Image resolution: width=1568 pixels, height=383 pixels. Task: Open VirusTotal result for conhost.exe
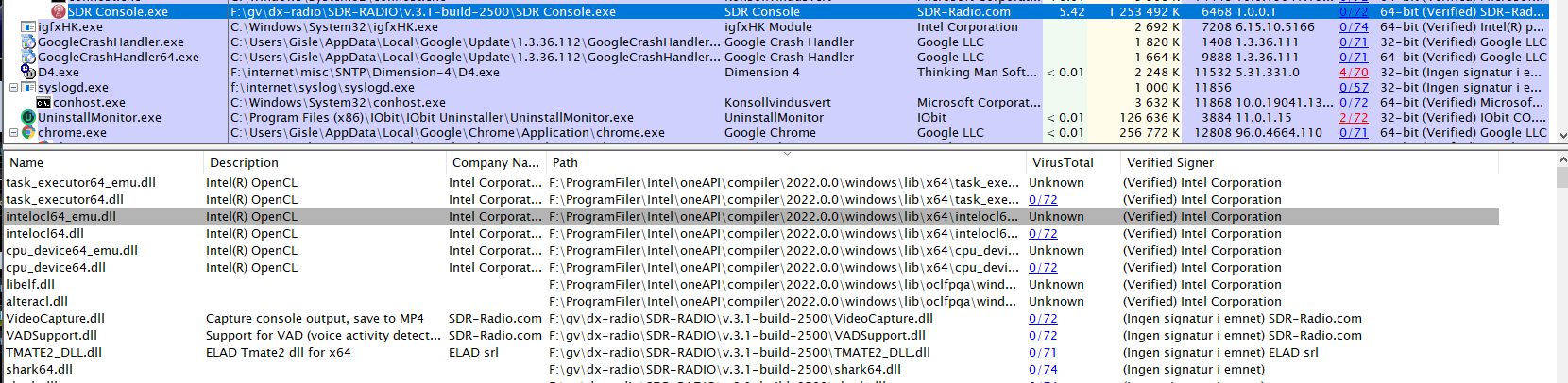(x=1354, y=103)
